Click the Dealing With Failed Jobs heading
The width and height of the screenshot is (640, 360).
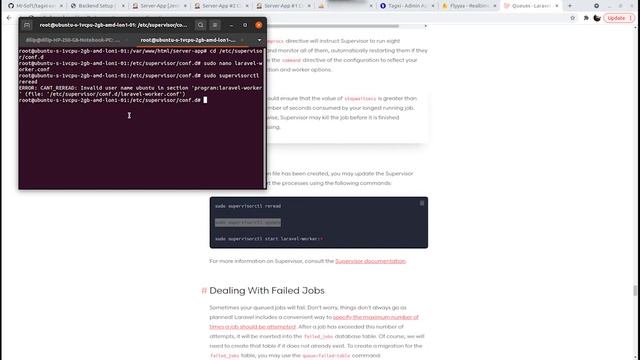point(267,291)
